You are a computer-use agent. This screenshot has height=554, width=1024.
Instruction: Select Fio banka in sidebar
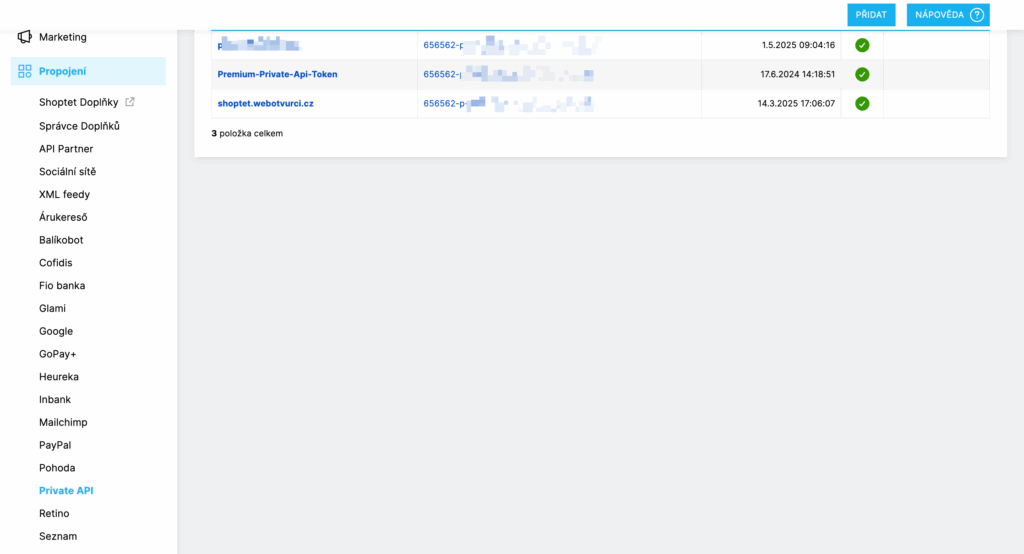(x=62, y=285)
